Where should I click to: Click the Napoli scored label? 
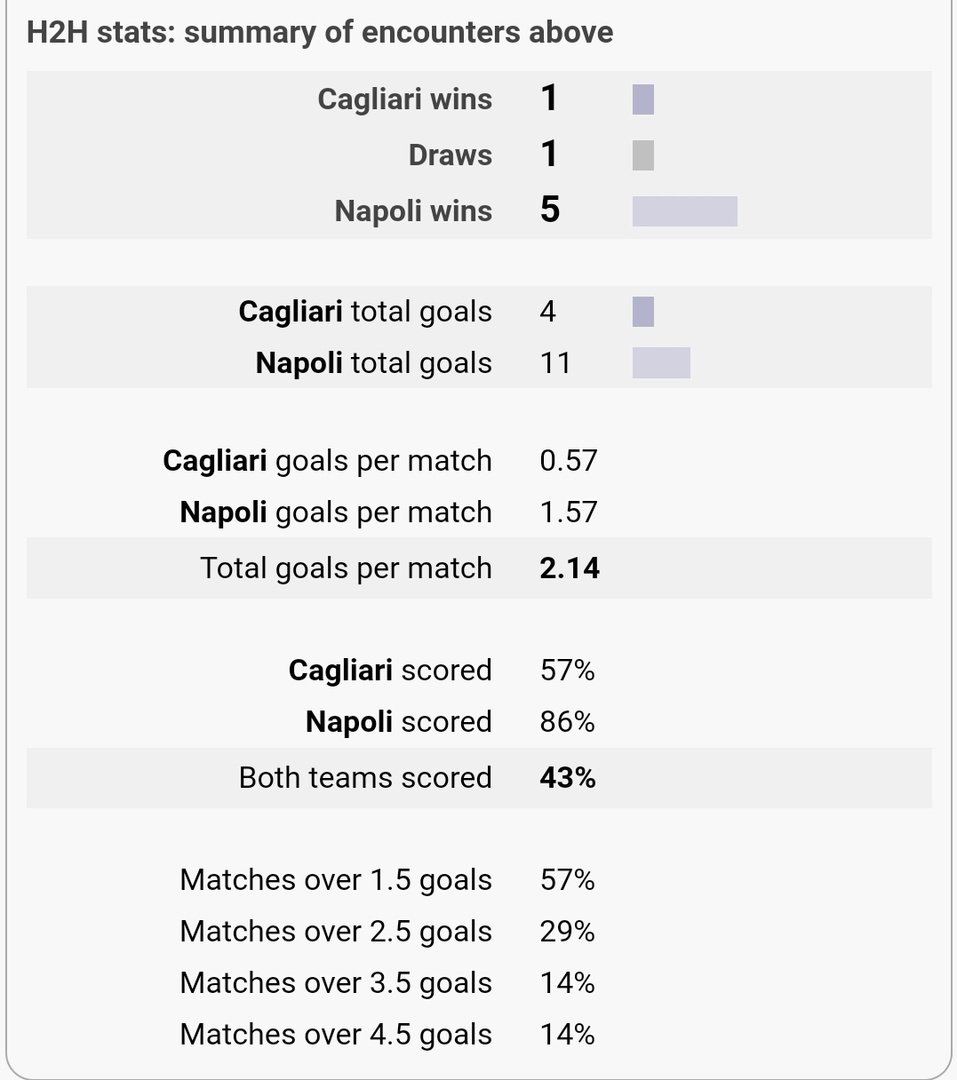(398, 722)
